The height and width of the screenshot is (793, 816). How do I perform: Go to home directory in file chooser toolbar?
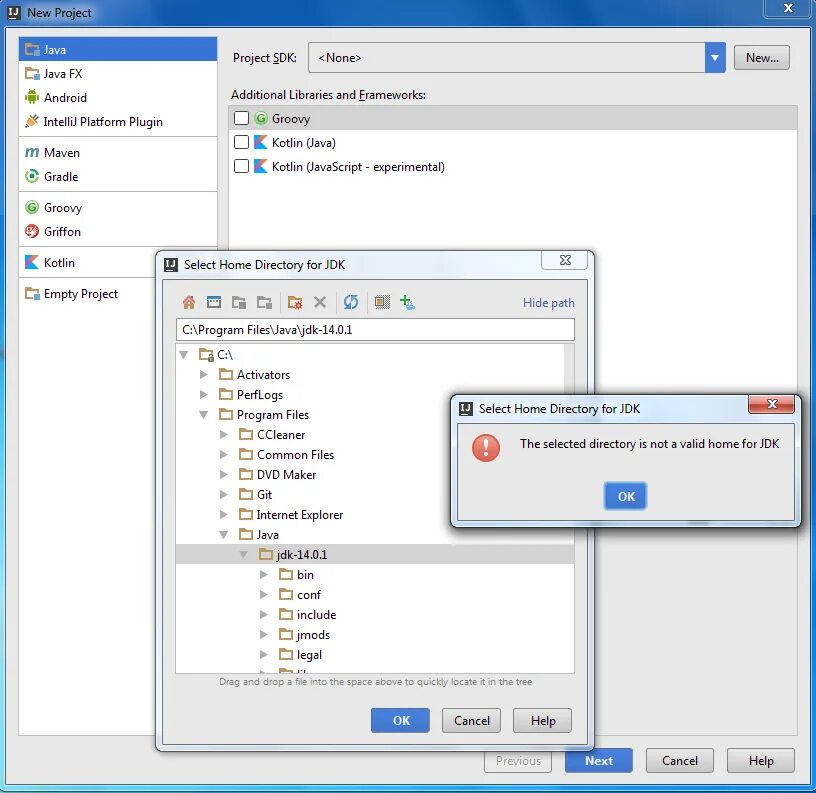click(189, 302)
